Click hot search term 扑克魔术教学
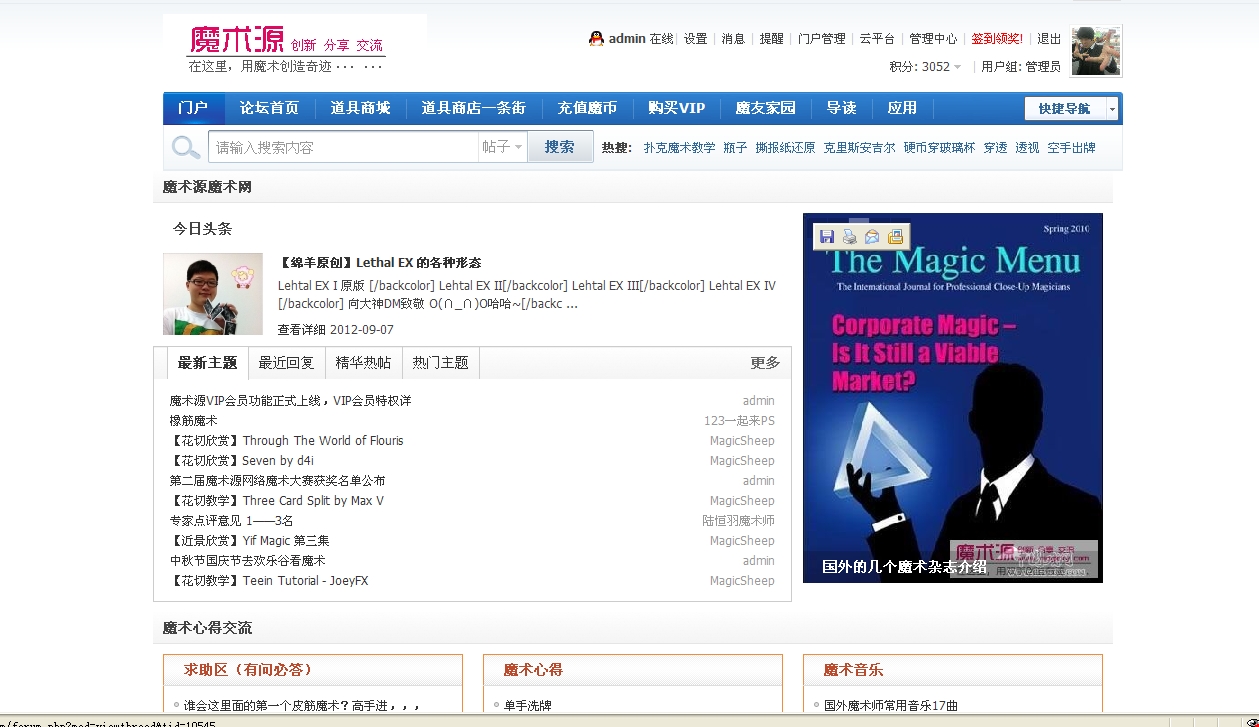1259x727 pixels. (679, 147)
